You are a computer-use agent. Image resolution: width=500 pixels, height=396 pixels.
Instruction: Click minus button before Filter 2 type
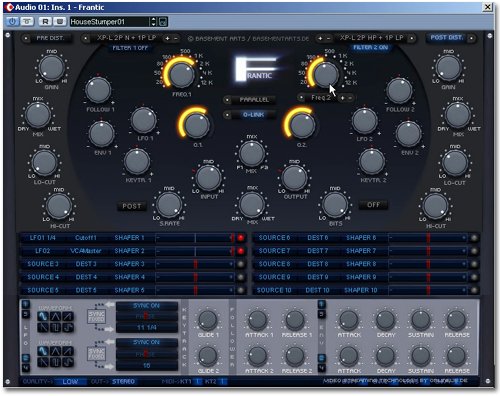click(x=328, y=39)
